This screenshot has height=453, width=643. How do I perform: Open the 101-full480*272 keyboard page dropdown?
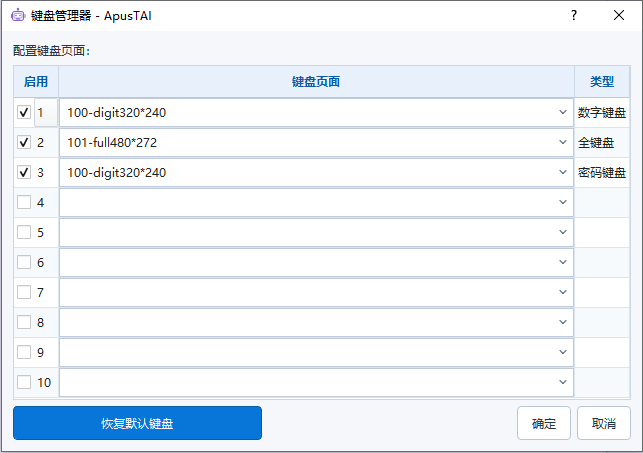(x=316, y=142)
